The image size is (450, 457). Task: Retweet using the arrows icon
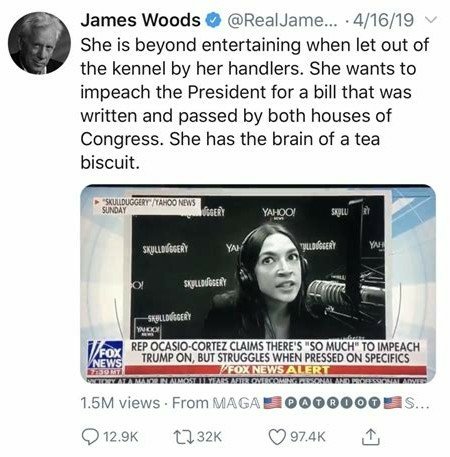point(184,437)
